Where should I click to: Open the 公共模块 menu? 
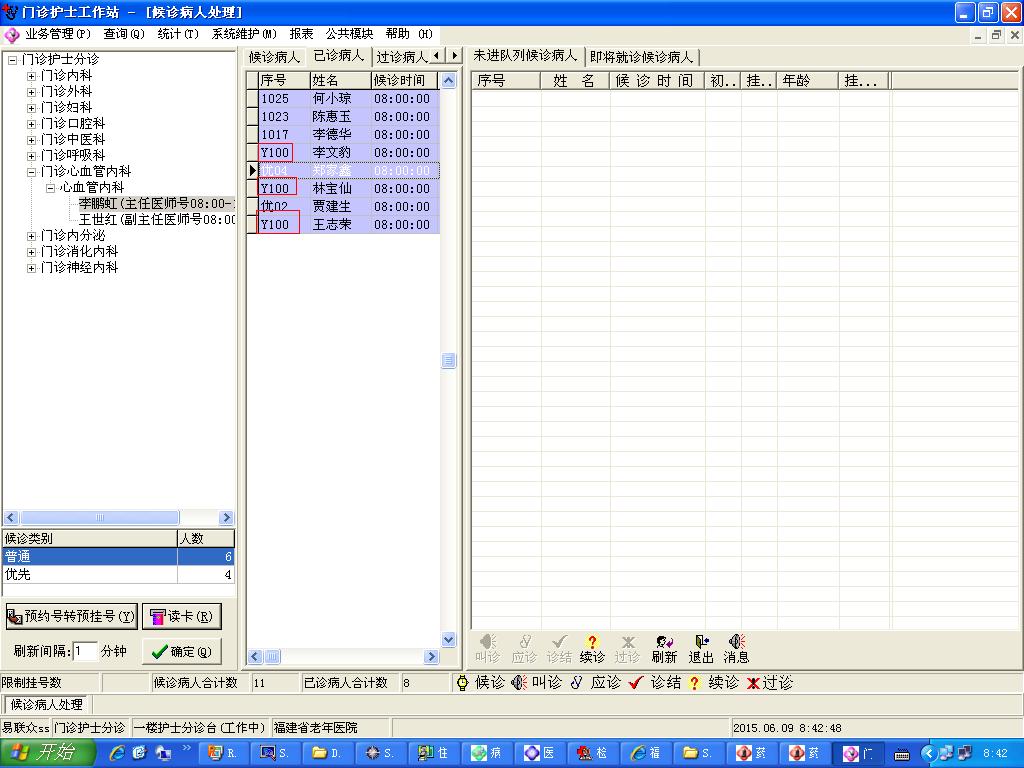349,34
